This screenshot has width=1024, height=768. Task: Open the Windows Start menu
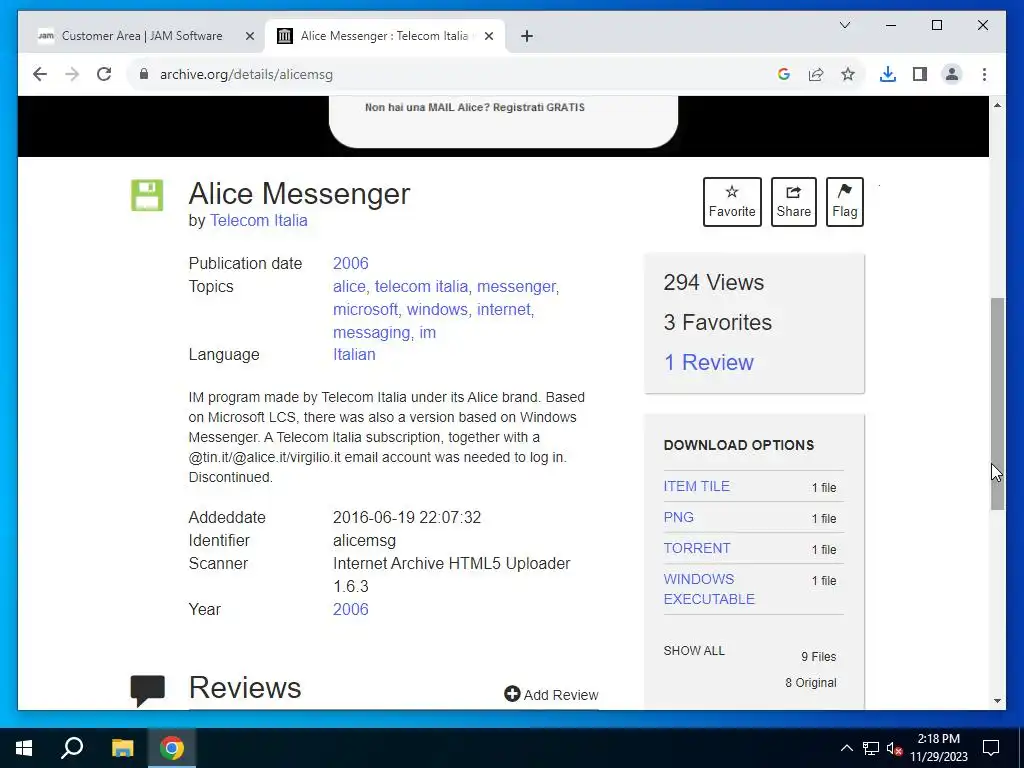24,748
